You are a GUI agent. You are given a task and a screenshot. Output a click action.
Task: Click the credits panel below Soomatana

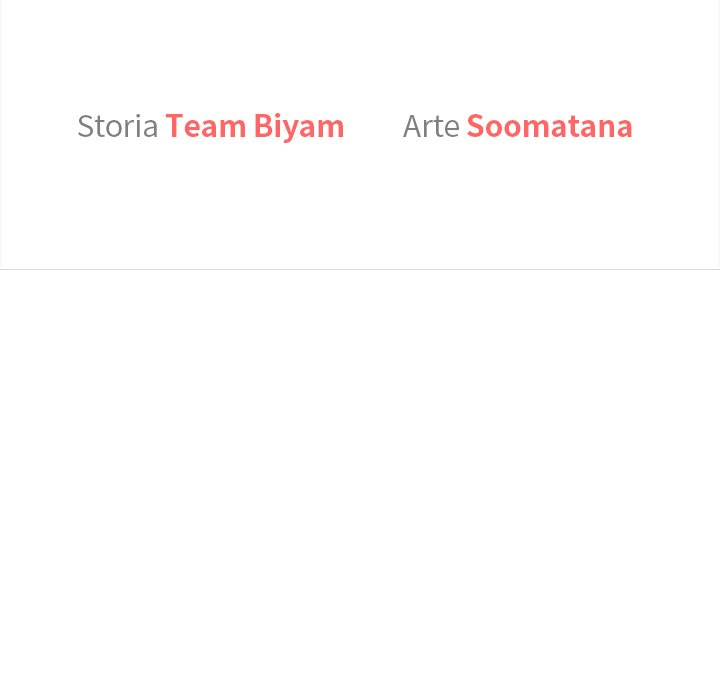tap(549, 200)
